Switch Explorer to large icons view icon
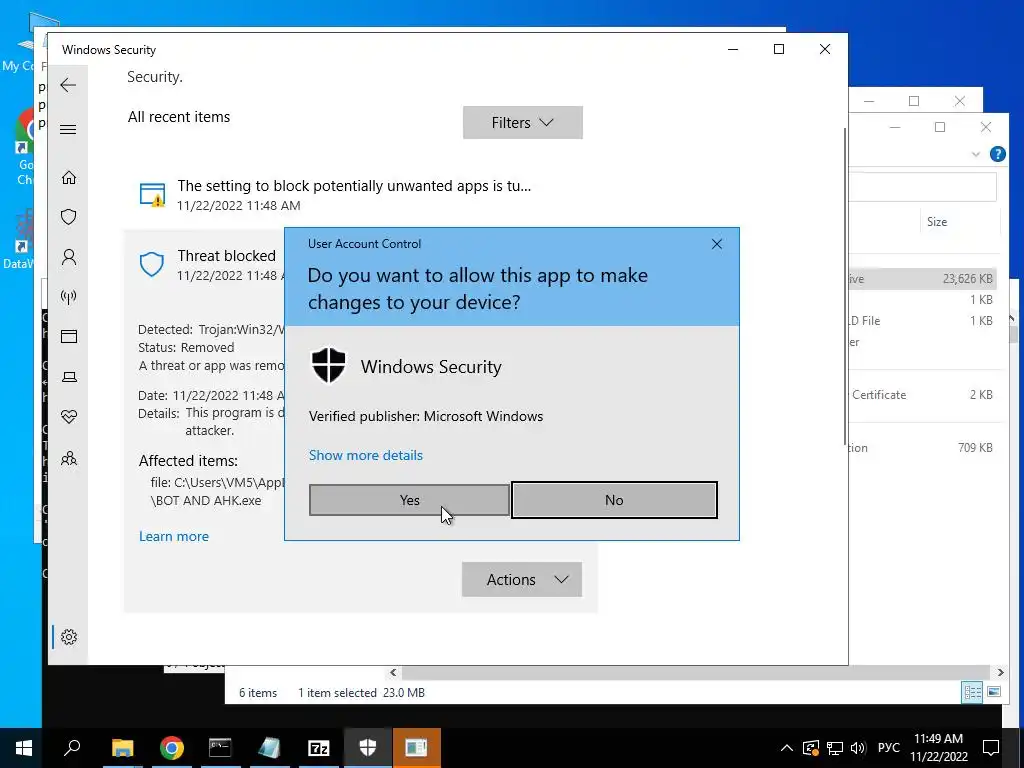This screenshot has height=768, width=1024. (993, 692)
